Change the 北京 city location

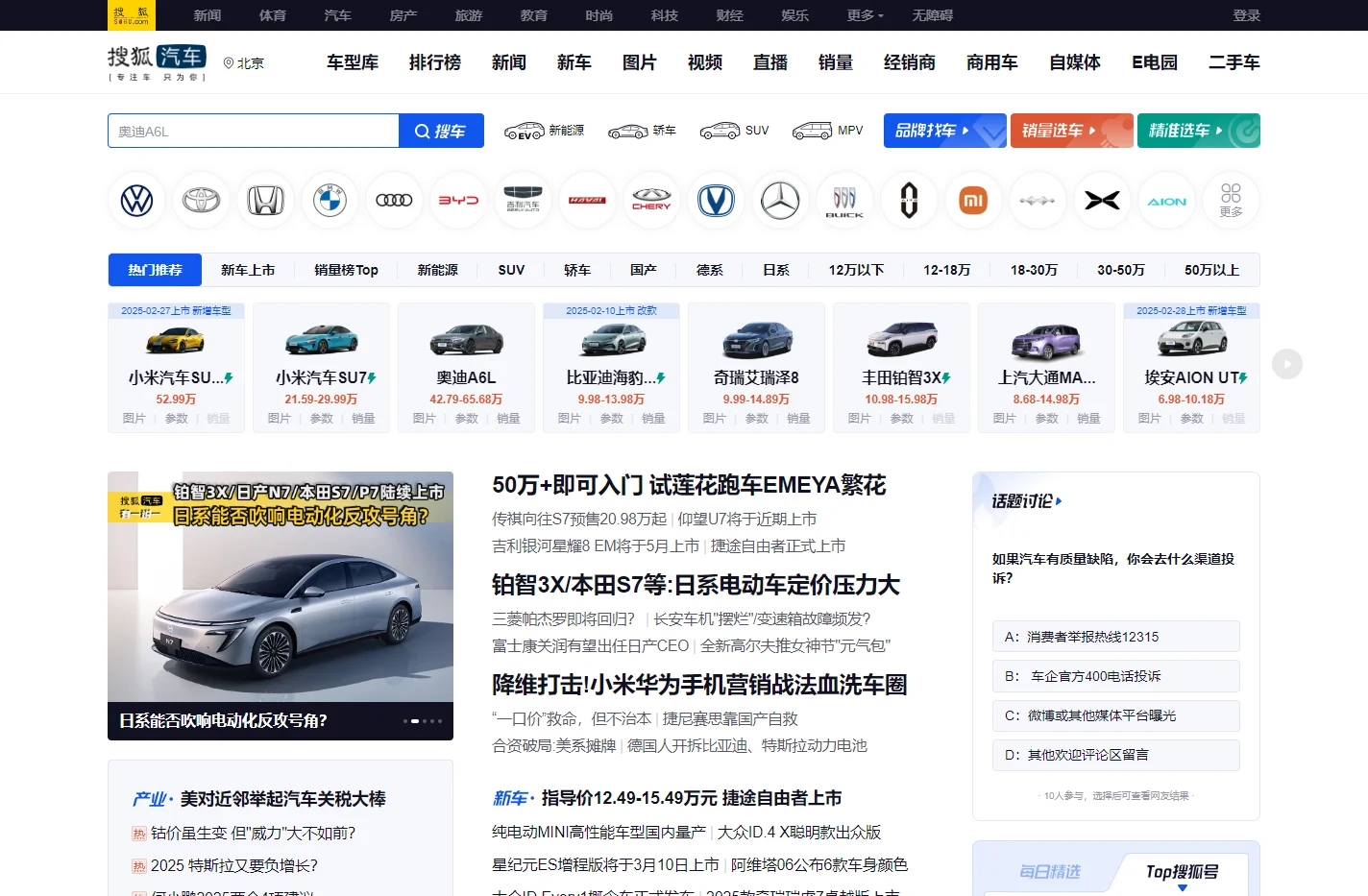tap(244, 63)
